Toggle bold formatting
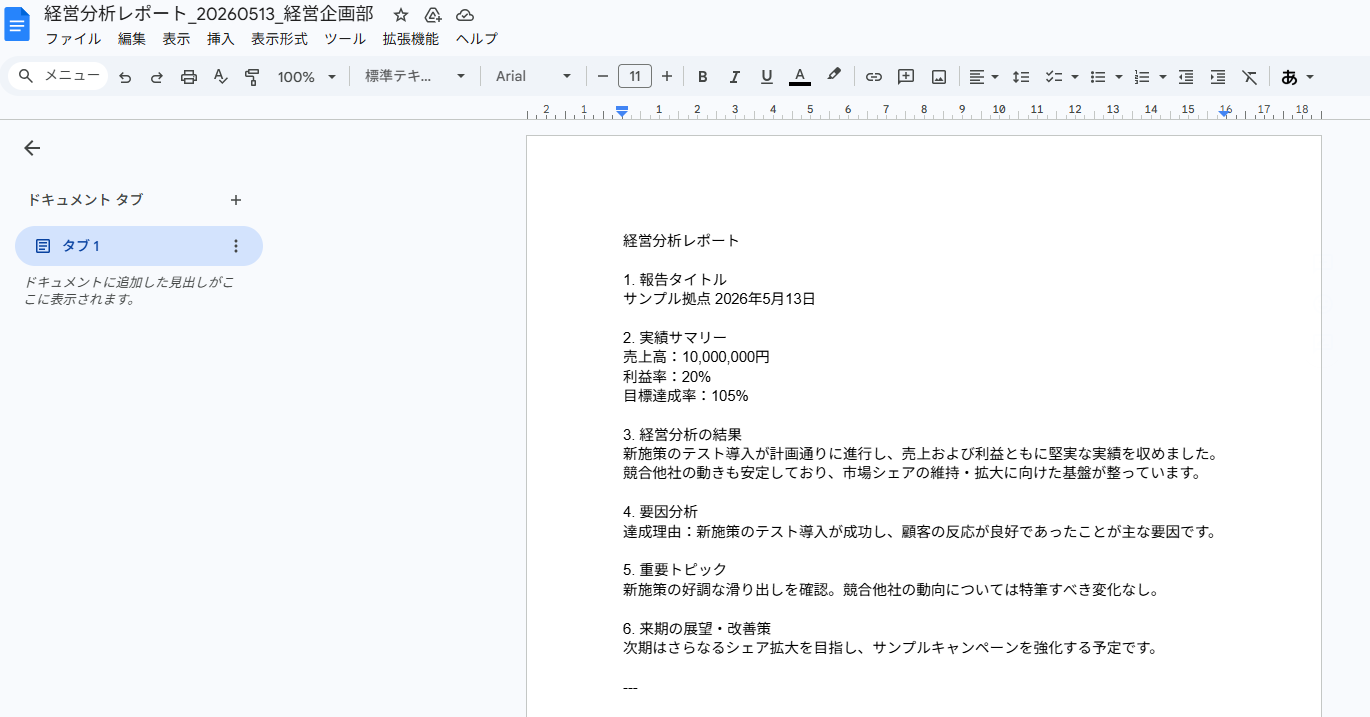Viewport: 1370px width, 717px height. tap(703, 77)
